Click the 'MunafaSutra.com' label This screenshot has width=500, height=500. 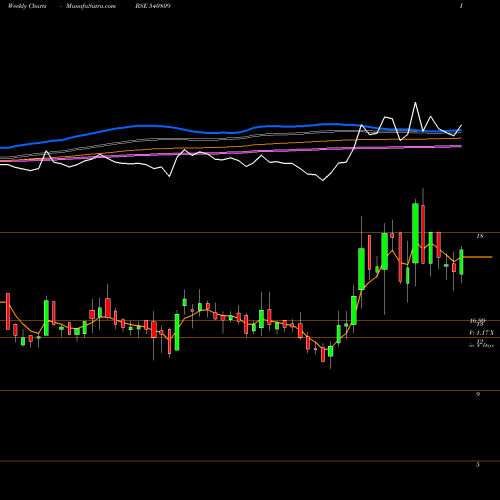pyautogui.click(x=91, y=6)
